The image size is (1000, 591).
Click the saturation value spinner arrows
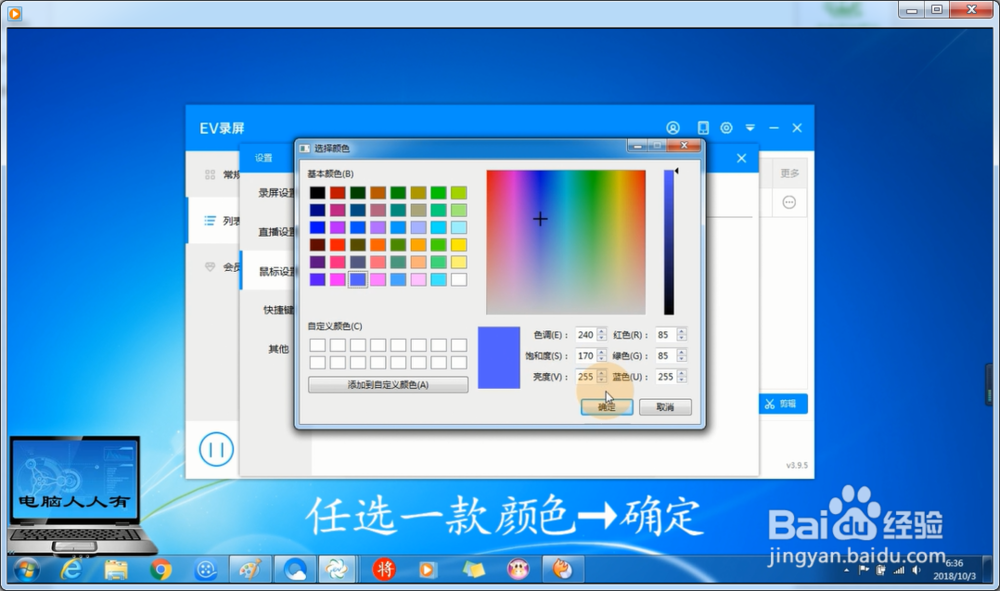pos(601,356)
